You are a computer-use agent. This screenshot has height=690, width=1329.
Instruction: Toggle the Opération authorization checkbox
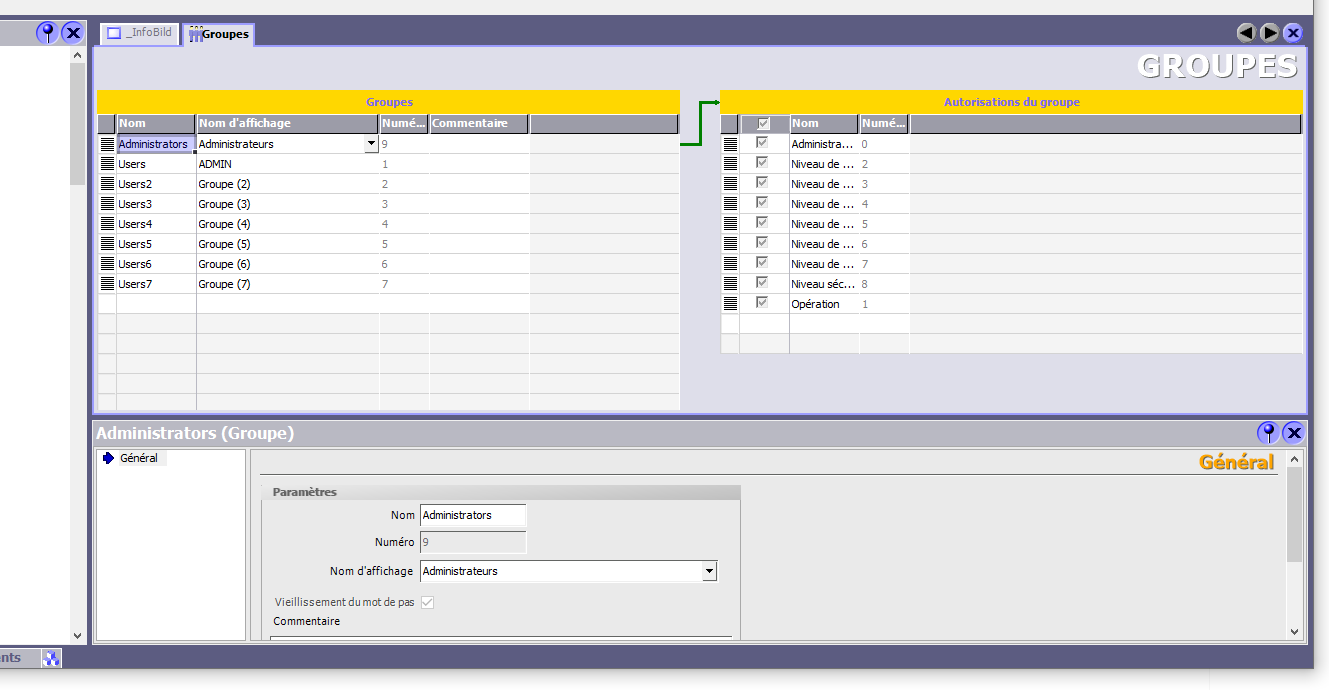[763, 303]
